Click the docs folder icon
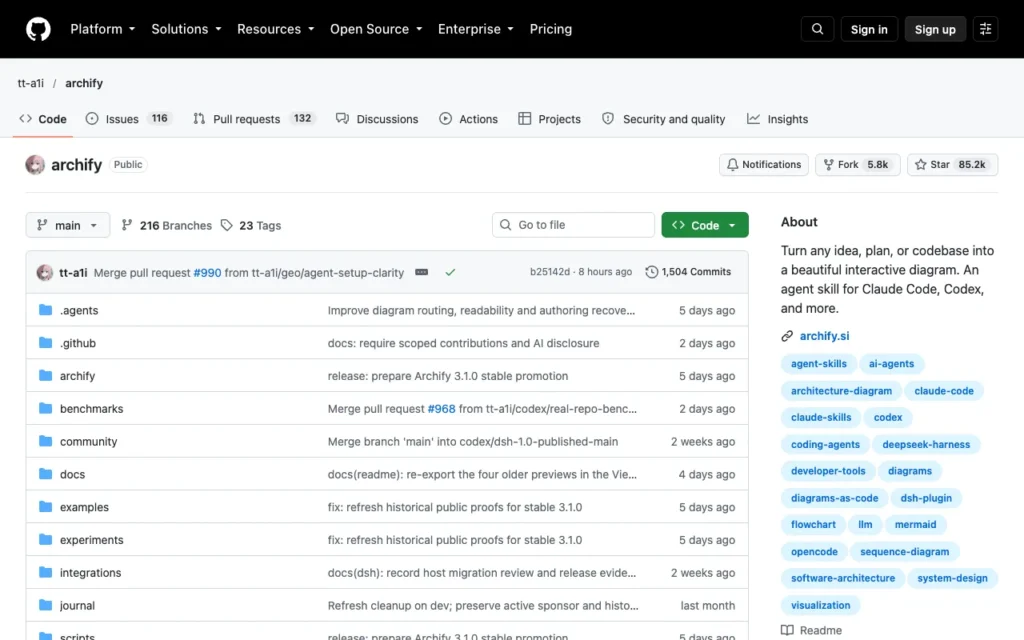Viewport: 1024px width, 640px height. pos(45,474)
